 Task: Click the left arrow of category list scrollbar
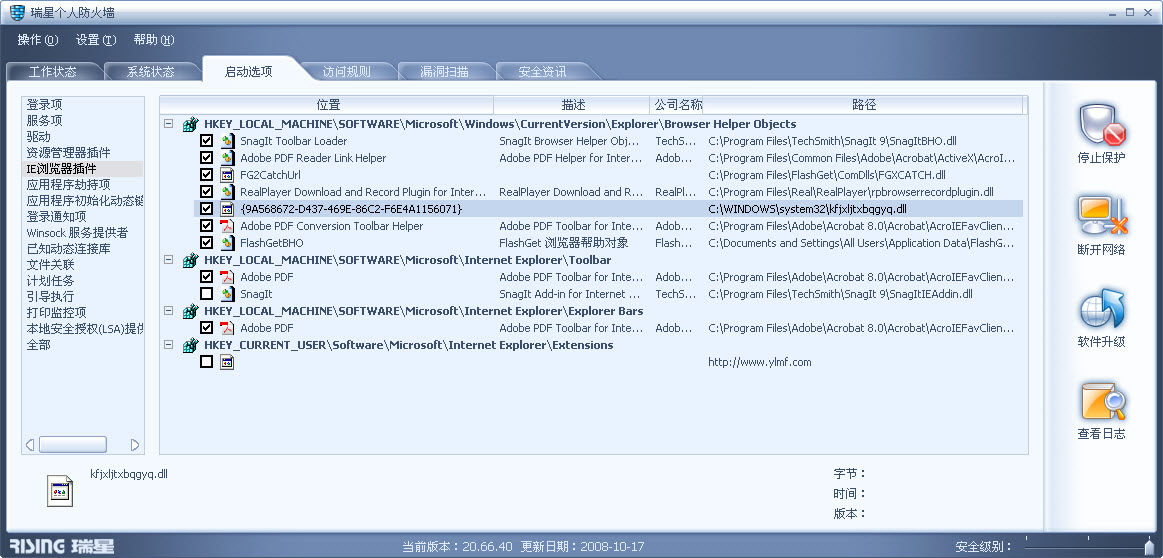click(x=30, y=445)
